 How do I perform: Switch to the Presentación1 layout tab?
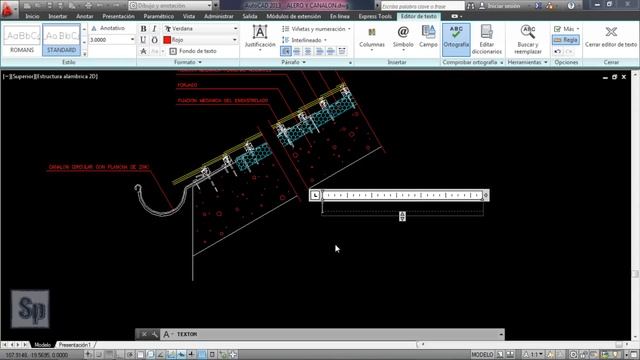pyautogui.click(x=75, y=345)
